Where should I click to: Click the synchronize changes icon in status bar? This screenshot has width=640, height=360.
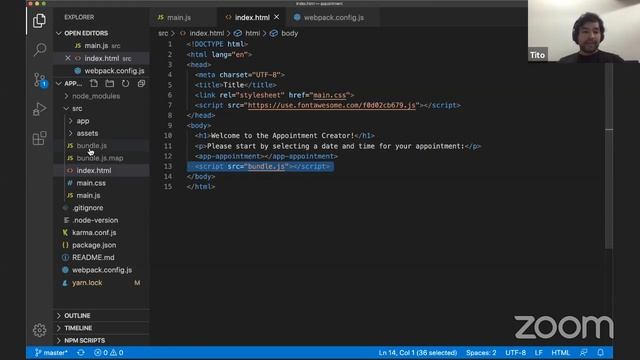click(x=81, y=353)
